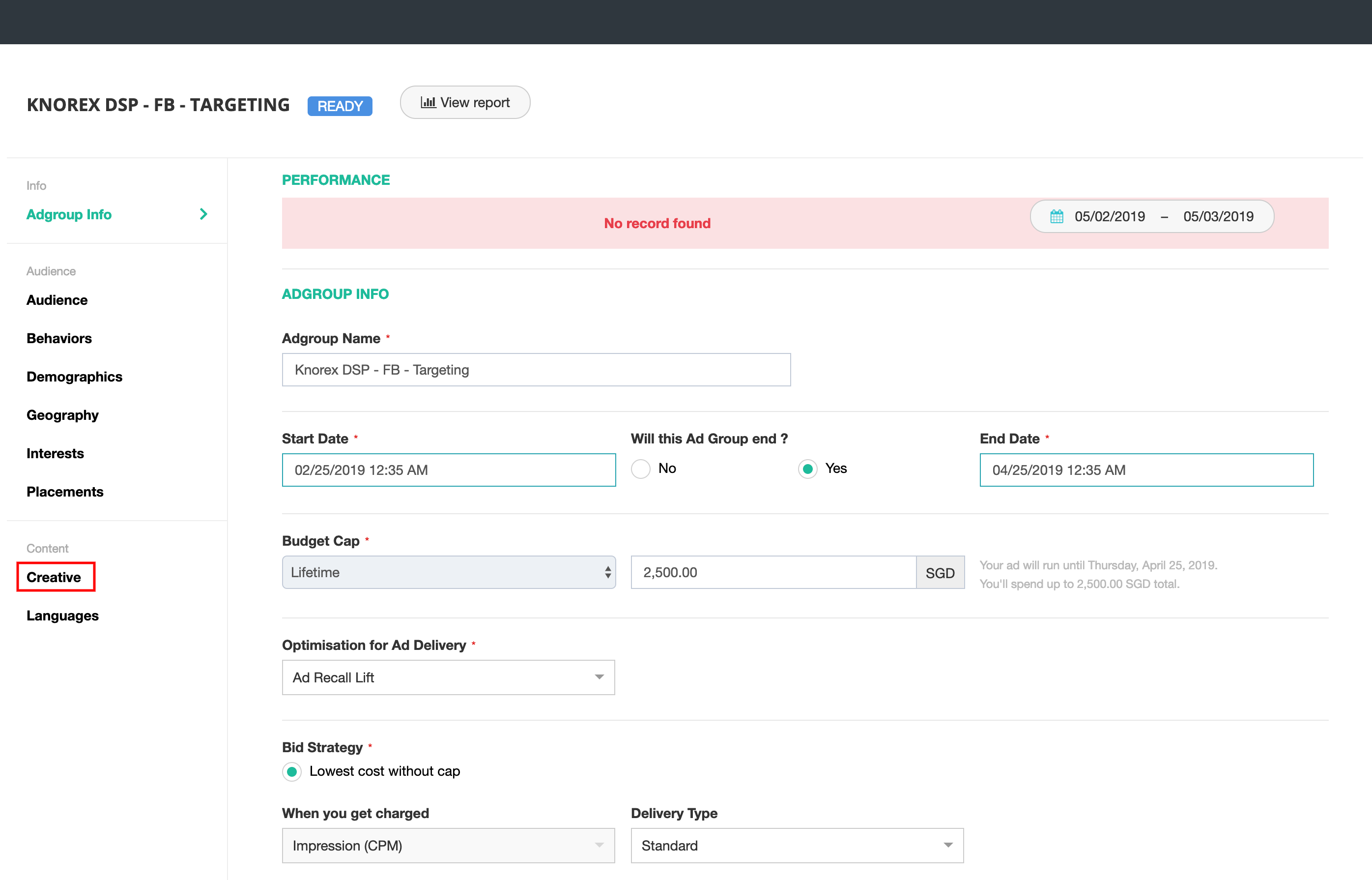Go to the Languages section
The height and width of the screenshot is (880, 1372).
62,616
